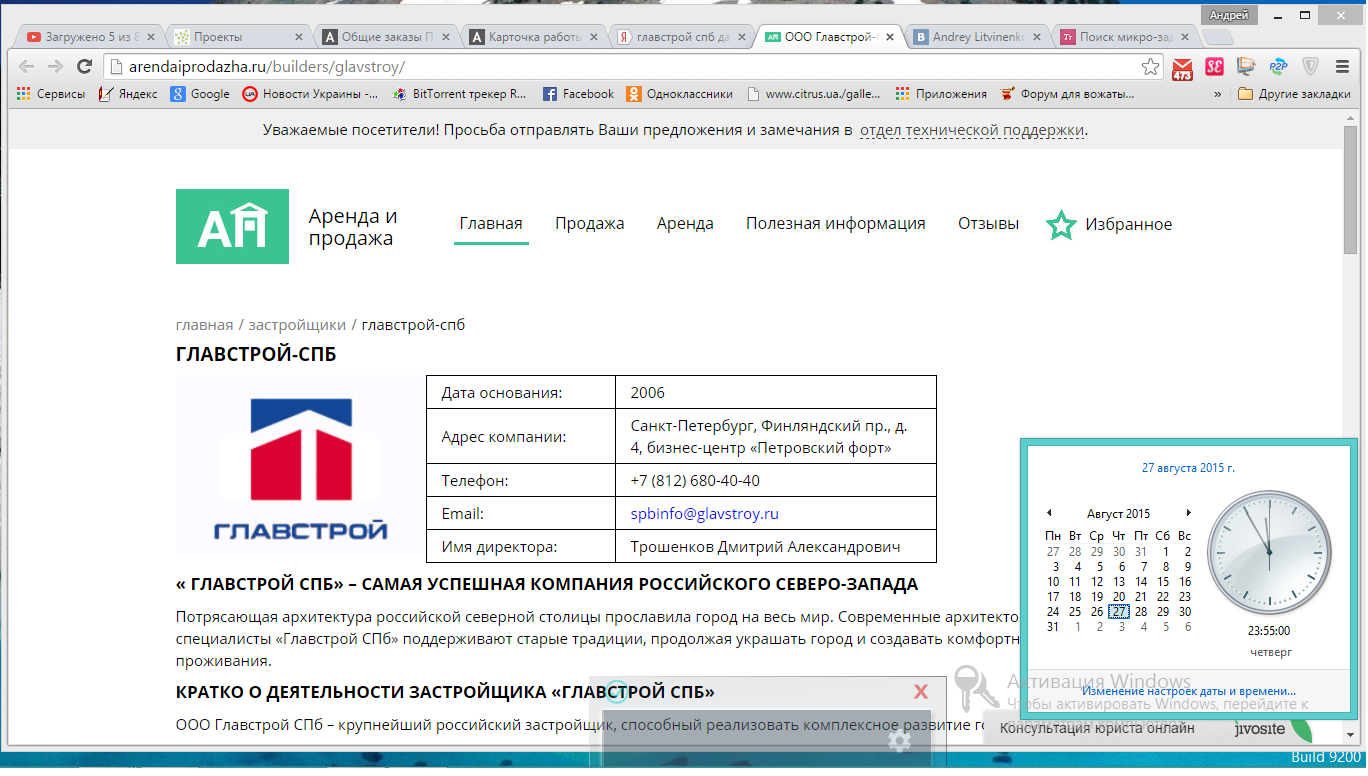1368x776 pixels.
Task: Open the Сервисы apps bookmark
Action: point(50,94)
